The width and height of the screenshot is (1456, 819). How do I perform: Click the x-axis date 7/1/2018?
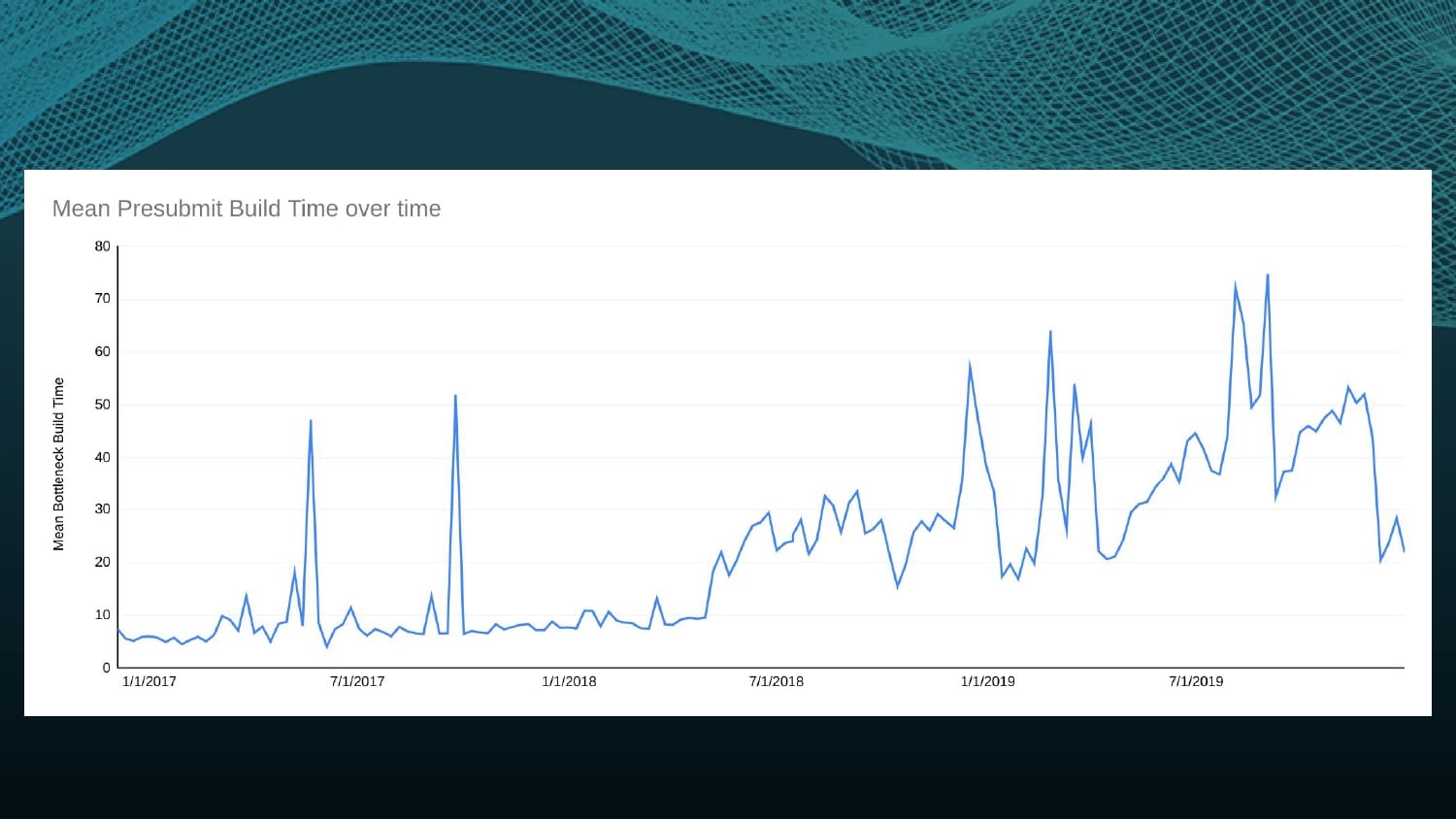pyautogui.click(x=777, y=681)
